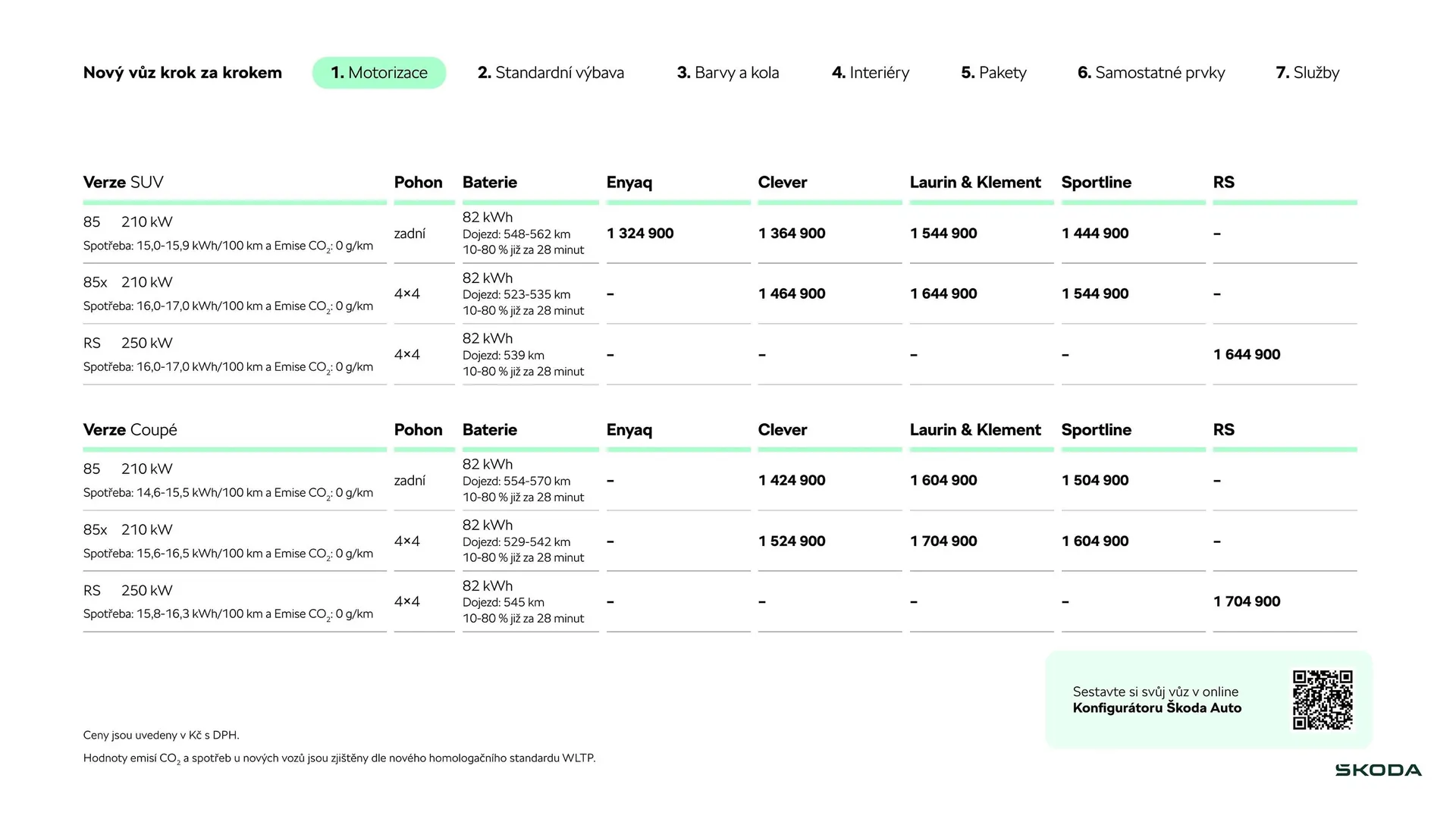This screenshot has width=1456, height=819.
Task: Open the 5. Pakety tab
Action: [993, 73]
